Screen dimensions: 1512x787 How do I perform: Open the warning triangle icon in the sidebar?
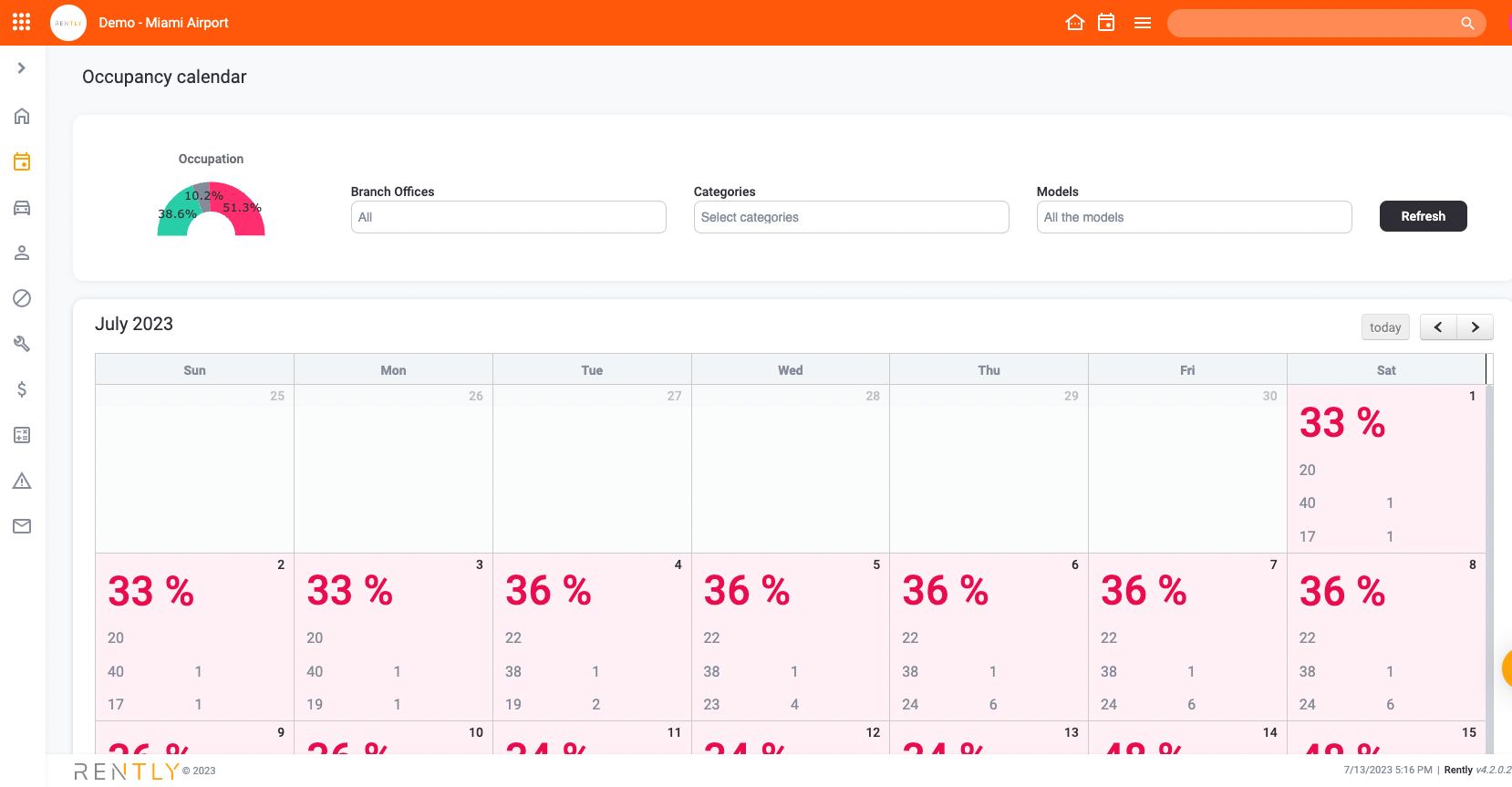[x=22, y=481]
